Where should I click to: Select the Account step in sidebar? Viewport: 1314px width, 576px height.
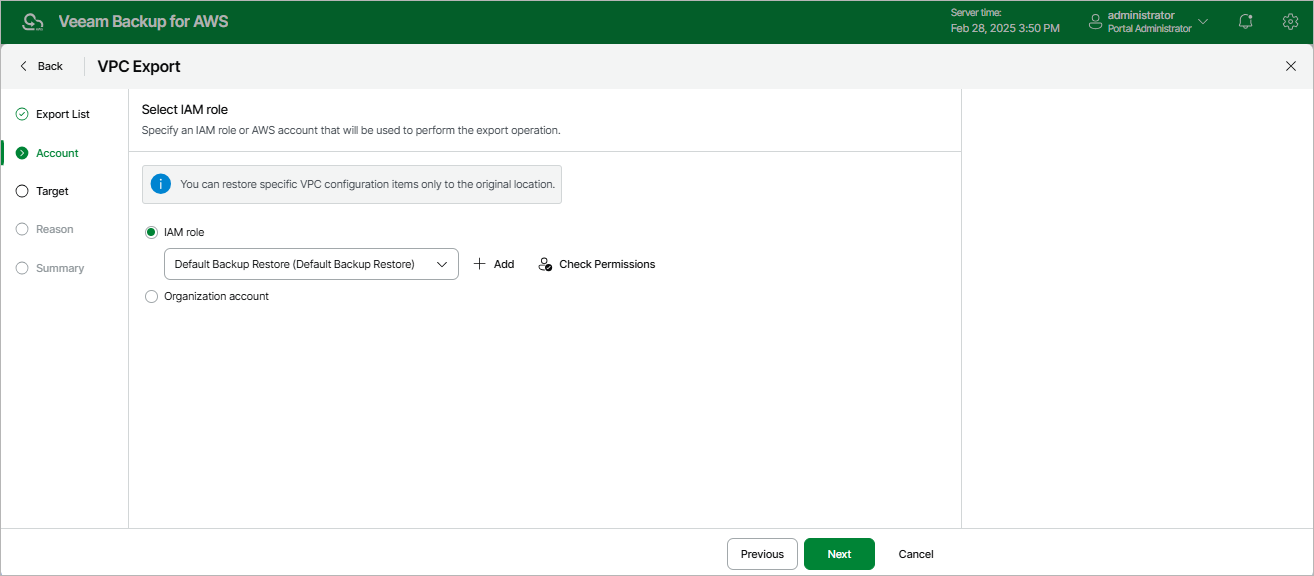tap(57, 153)
